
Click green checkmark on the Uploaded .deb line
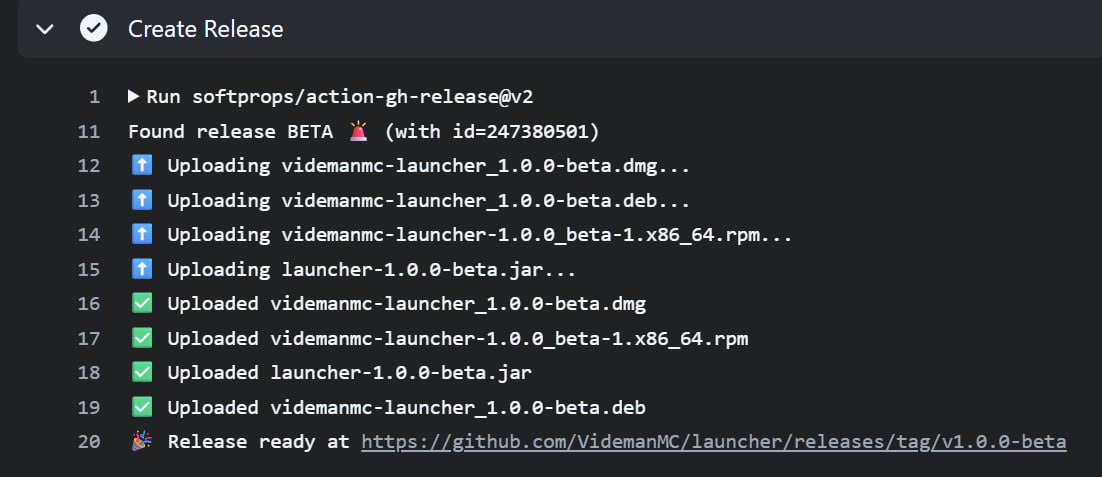pos(142,407)
